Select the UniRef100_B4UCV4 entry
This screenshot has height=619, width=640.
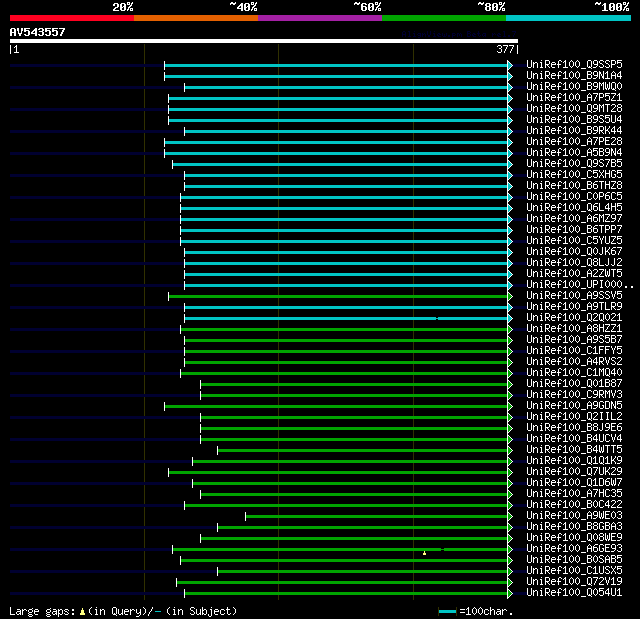(574, 439)
